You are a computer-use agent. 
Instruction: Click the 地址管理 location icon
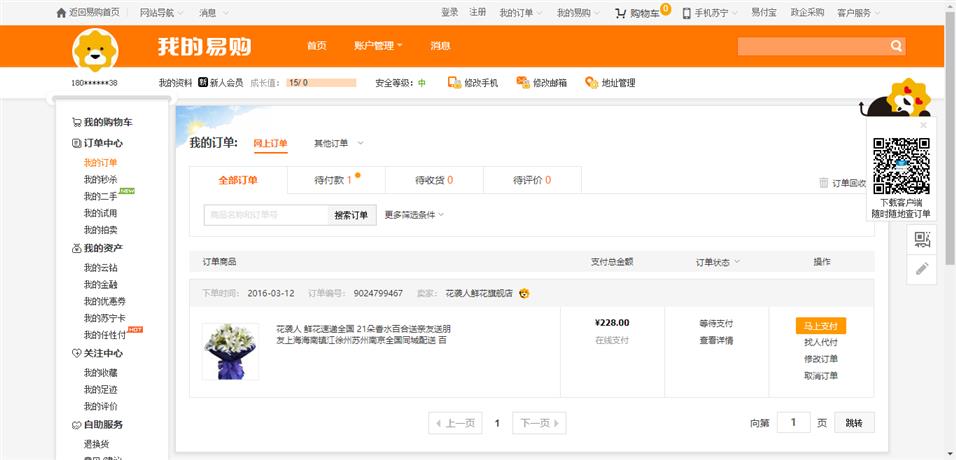tap(591, 82)
